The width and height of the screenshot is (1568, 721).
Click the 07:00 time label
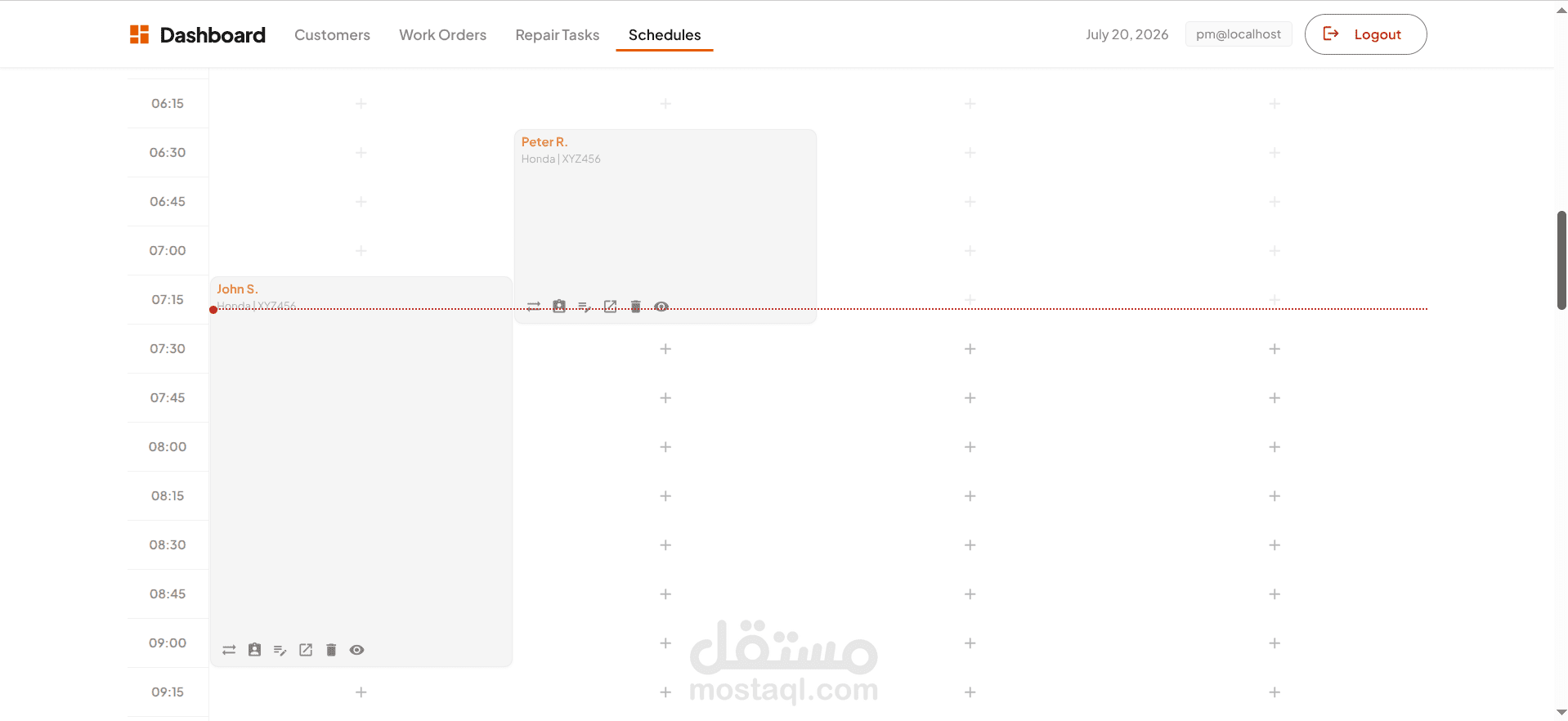pos(168,251)
